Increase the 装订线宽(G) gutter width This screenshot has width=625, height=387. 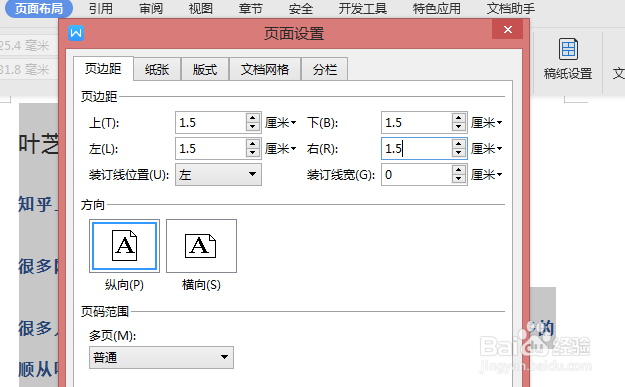pos(459,170)
